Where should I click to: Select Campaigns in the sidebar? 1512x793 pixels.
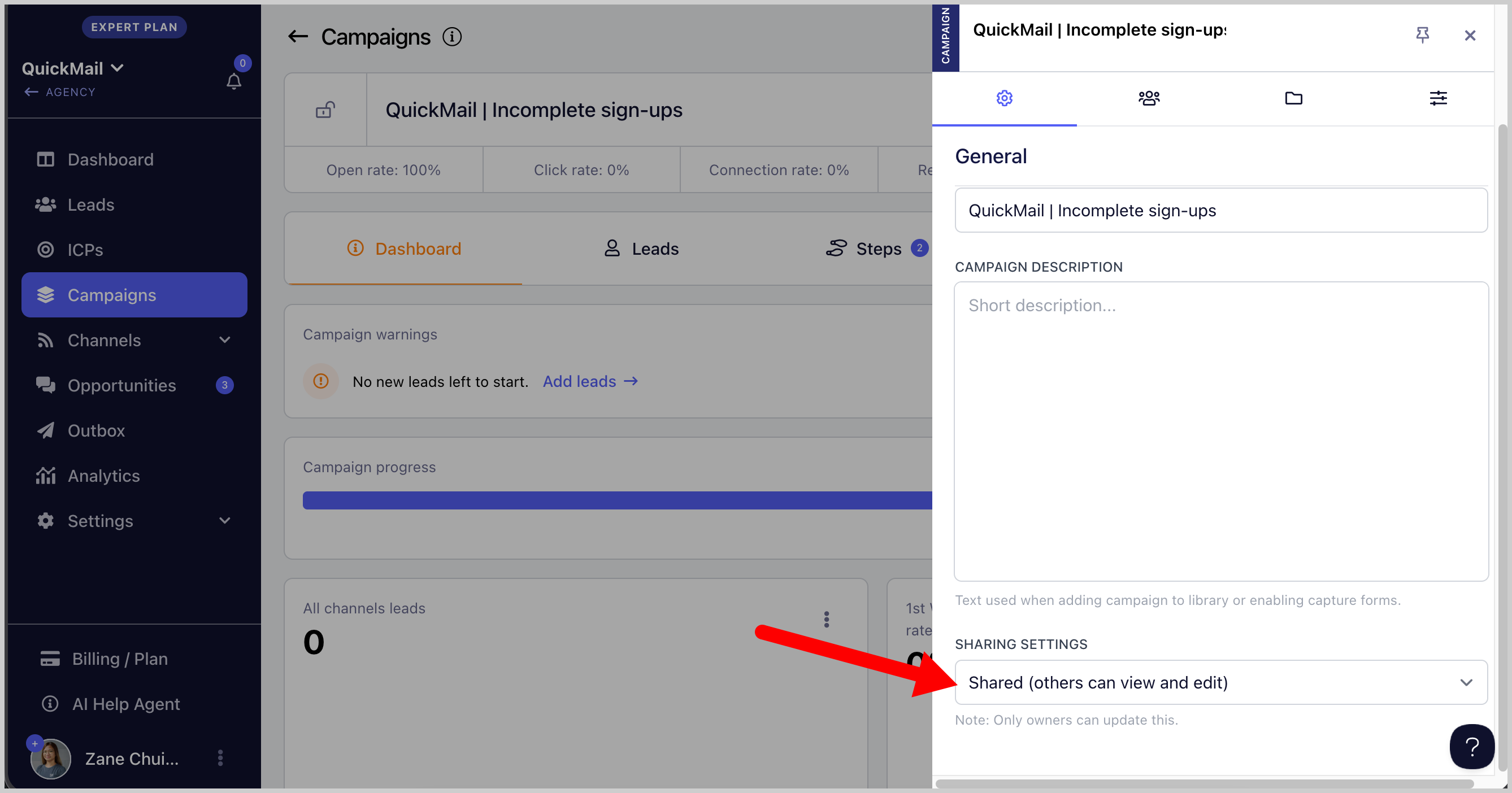point(134,295)
